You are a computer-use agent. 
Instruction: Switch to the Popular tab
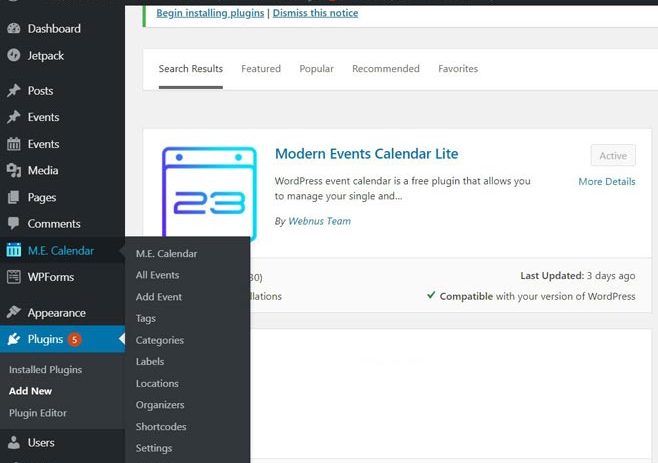[316, 69]
